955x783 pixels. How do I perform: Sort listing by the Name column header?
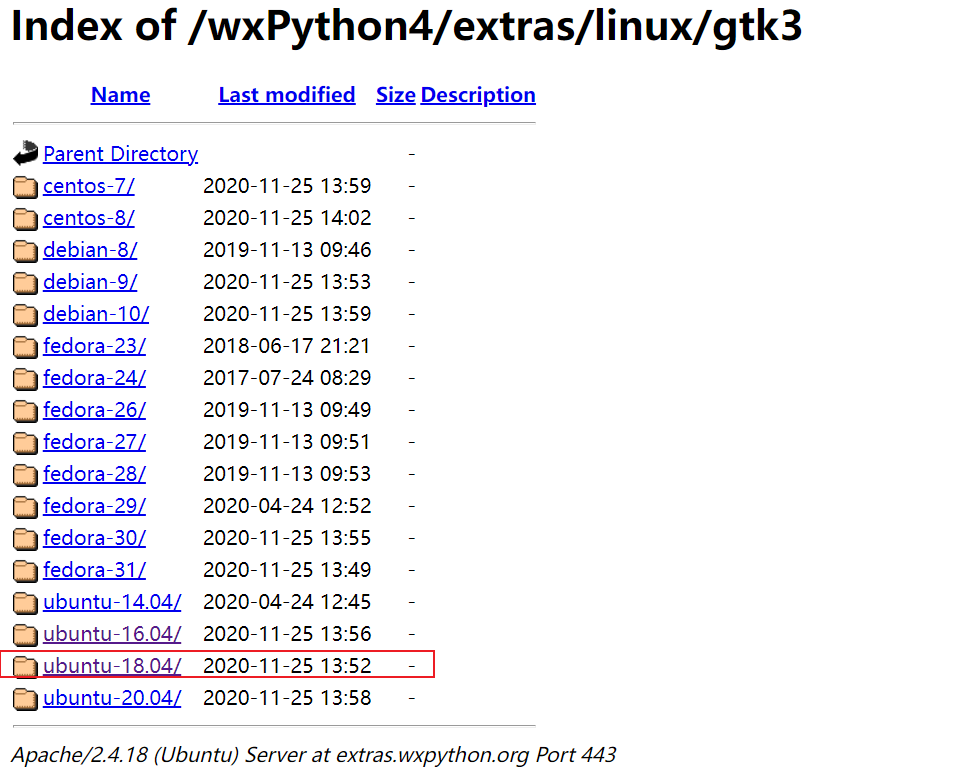tap(121, 95)
